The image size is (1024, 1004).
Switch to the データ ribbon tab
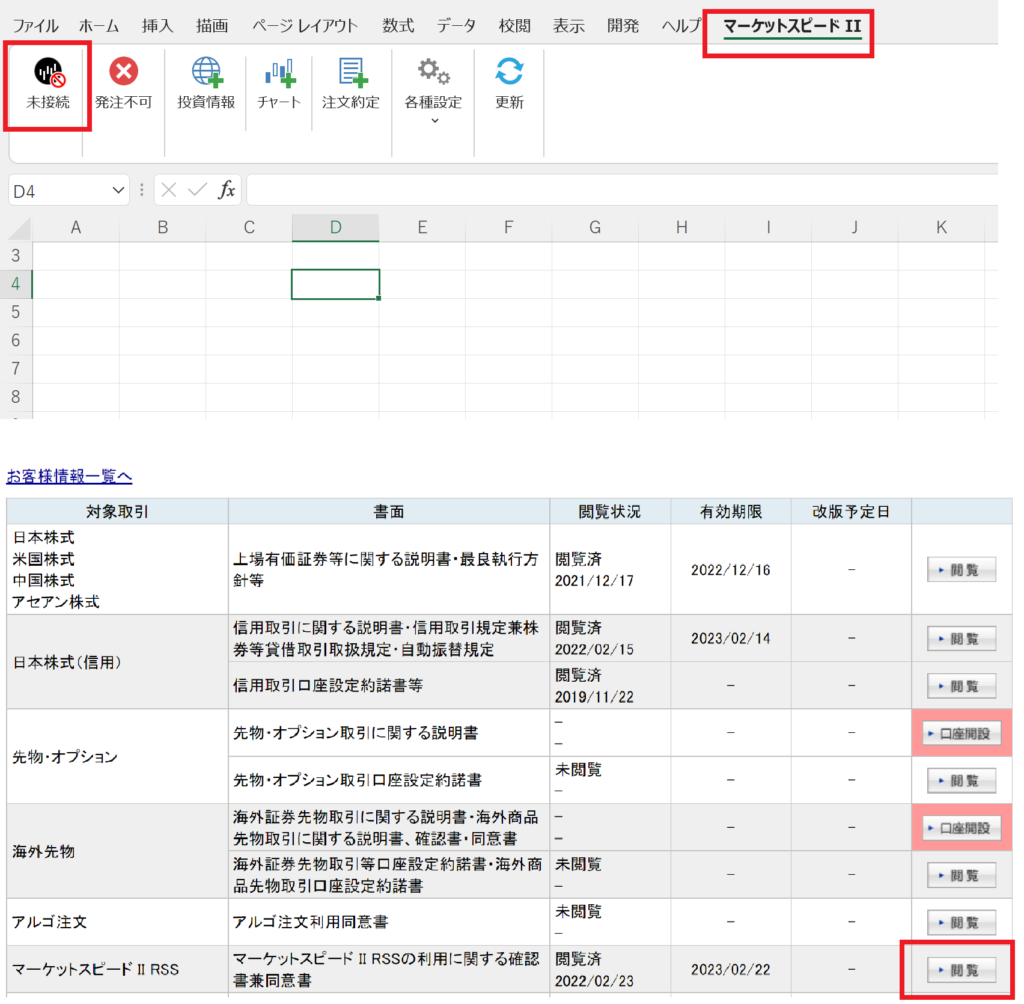(x=456, y=26)
